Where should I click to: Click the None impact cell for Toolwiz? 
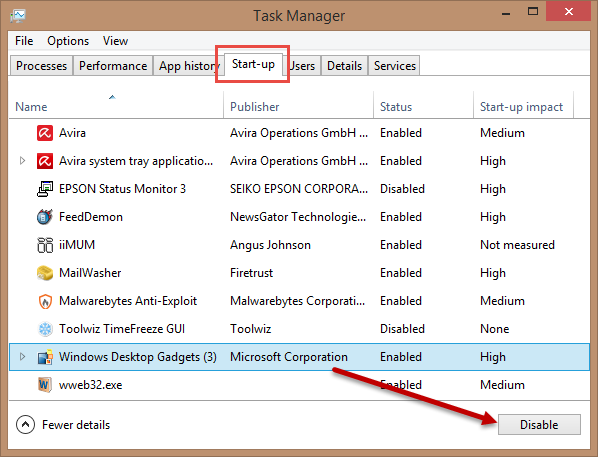[x=494, y=329]
